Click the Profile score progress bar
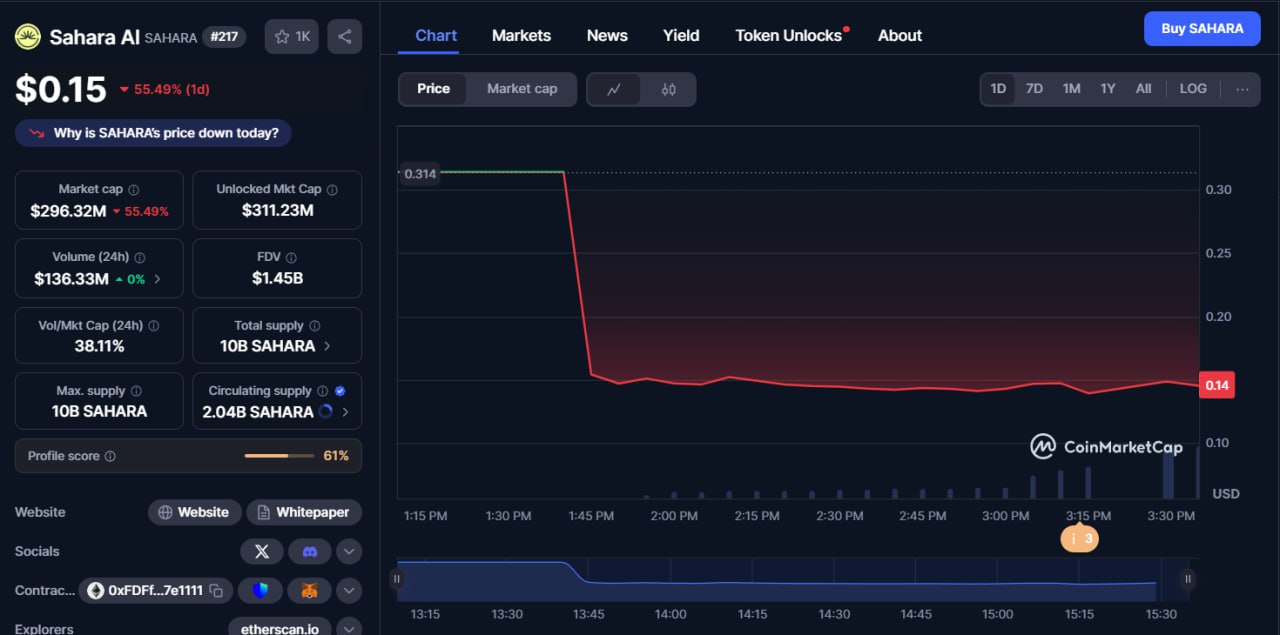 pyautogui.click(x=280, y=456)
